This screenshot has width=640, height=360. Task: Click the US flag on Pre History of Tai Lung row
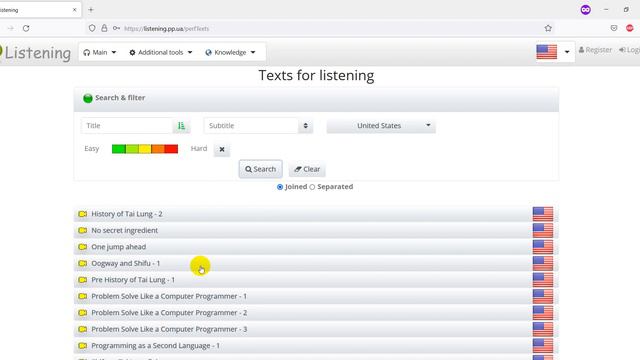pos(543,280)
